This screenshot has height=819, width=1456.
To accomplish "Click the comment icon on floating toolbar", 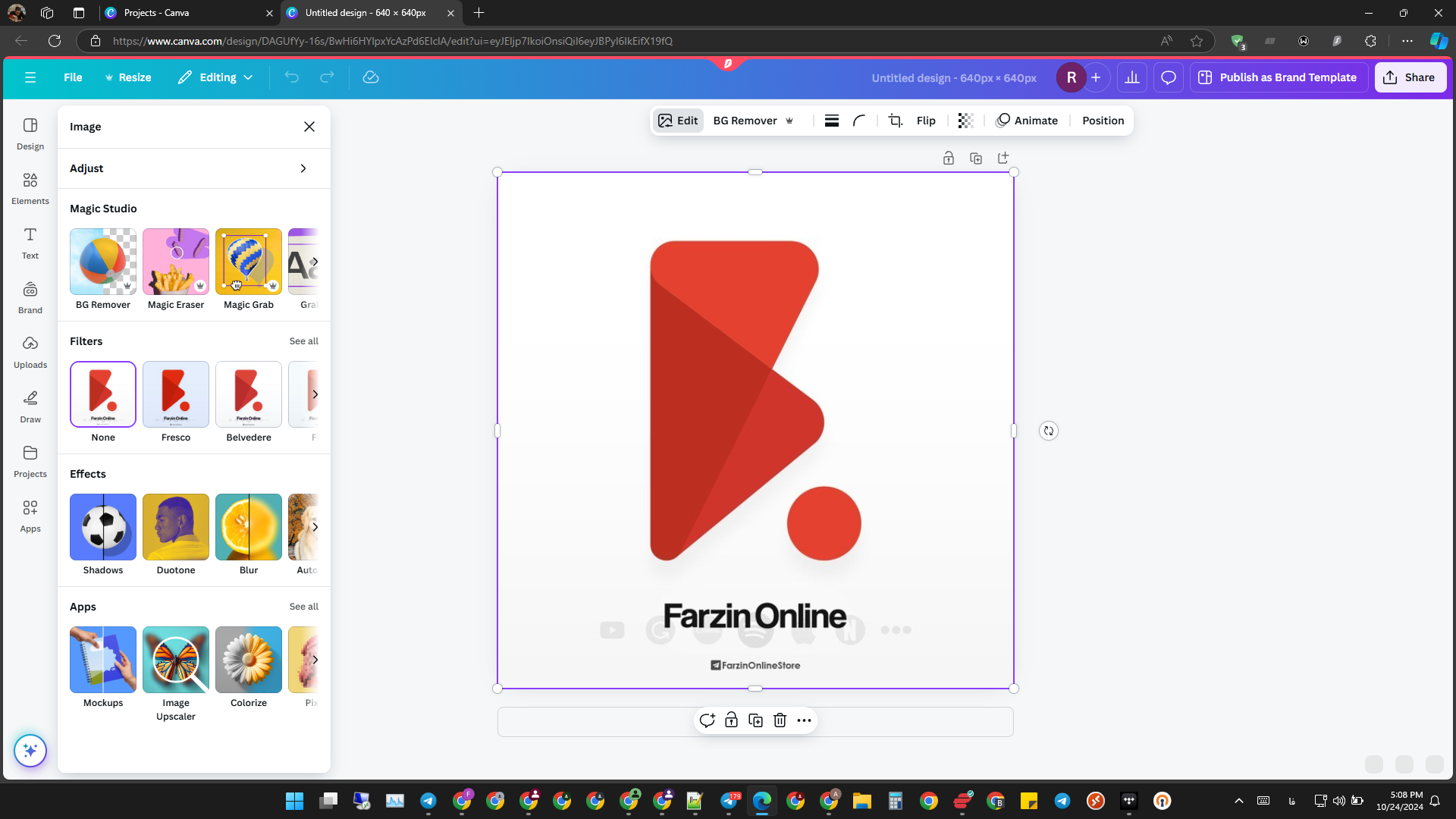I will coord(707,720).
